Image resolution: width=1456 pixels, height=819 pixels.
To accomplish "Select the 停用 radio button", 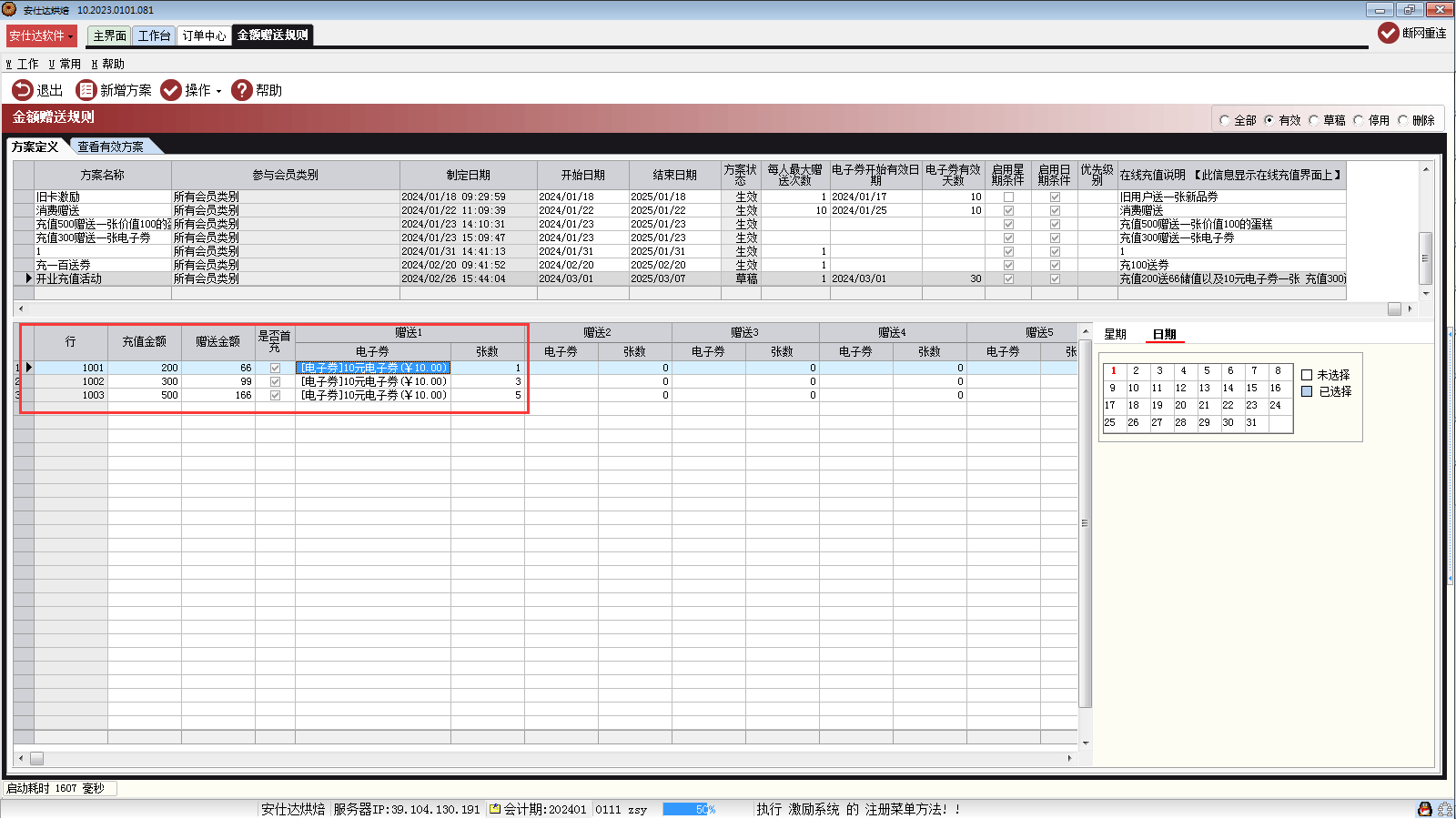I will click(x=1359, y=120).
